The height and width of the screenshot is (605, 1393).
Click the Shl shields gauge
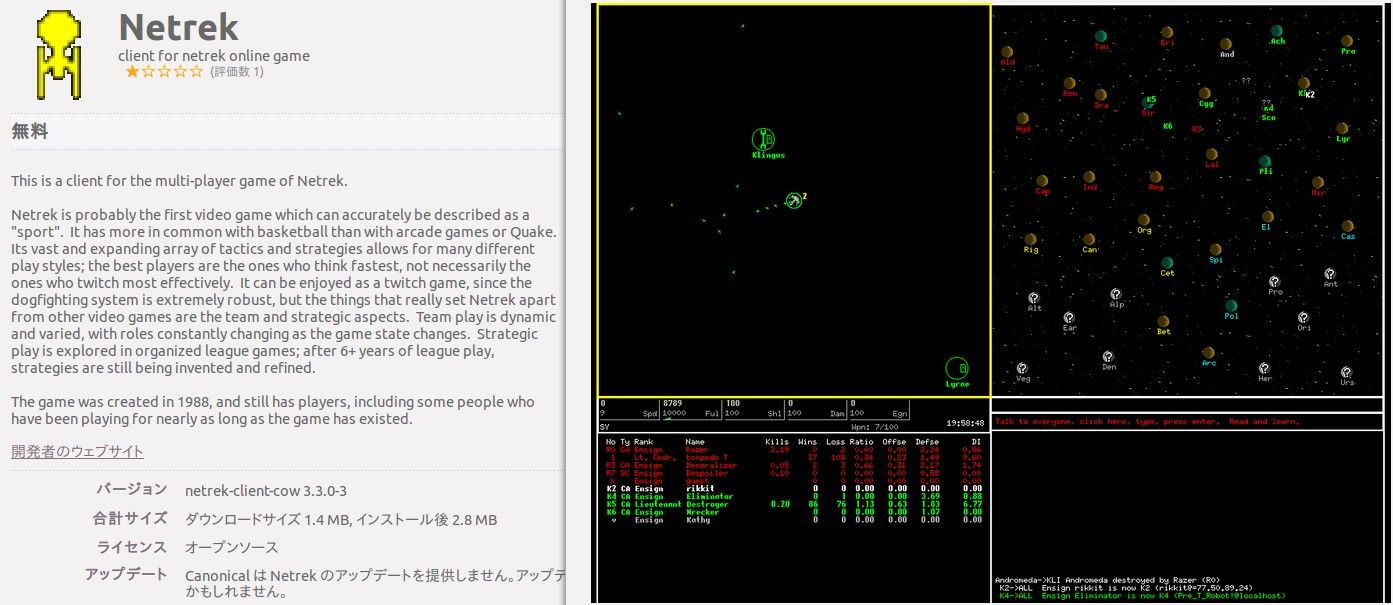[754, 408]
